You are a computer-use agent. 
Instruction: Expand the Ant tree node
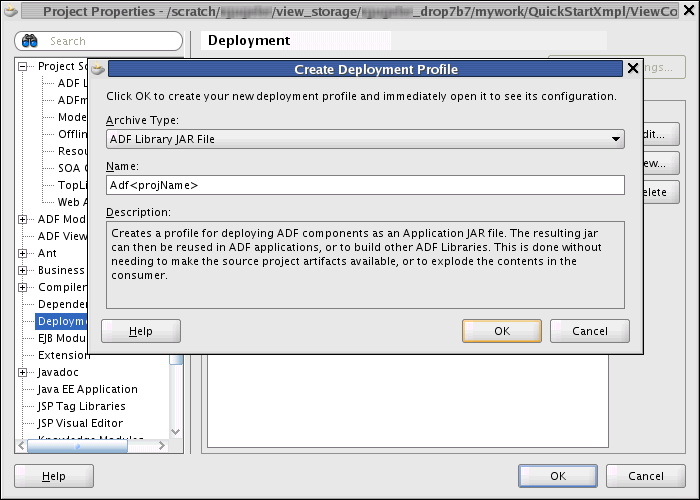pyautogui.click(x=22, y=254)
